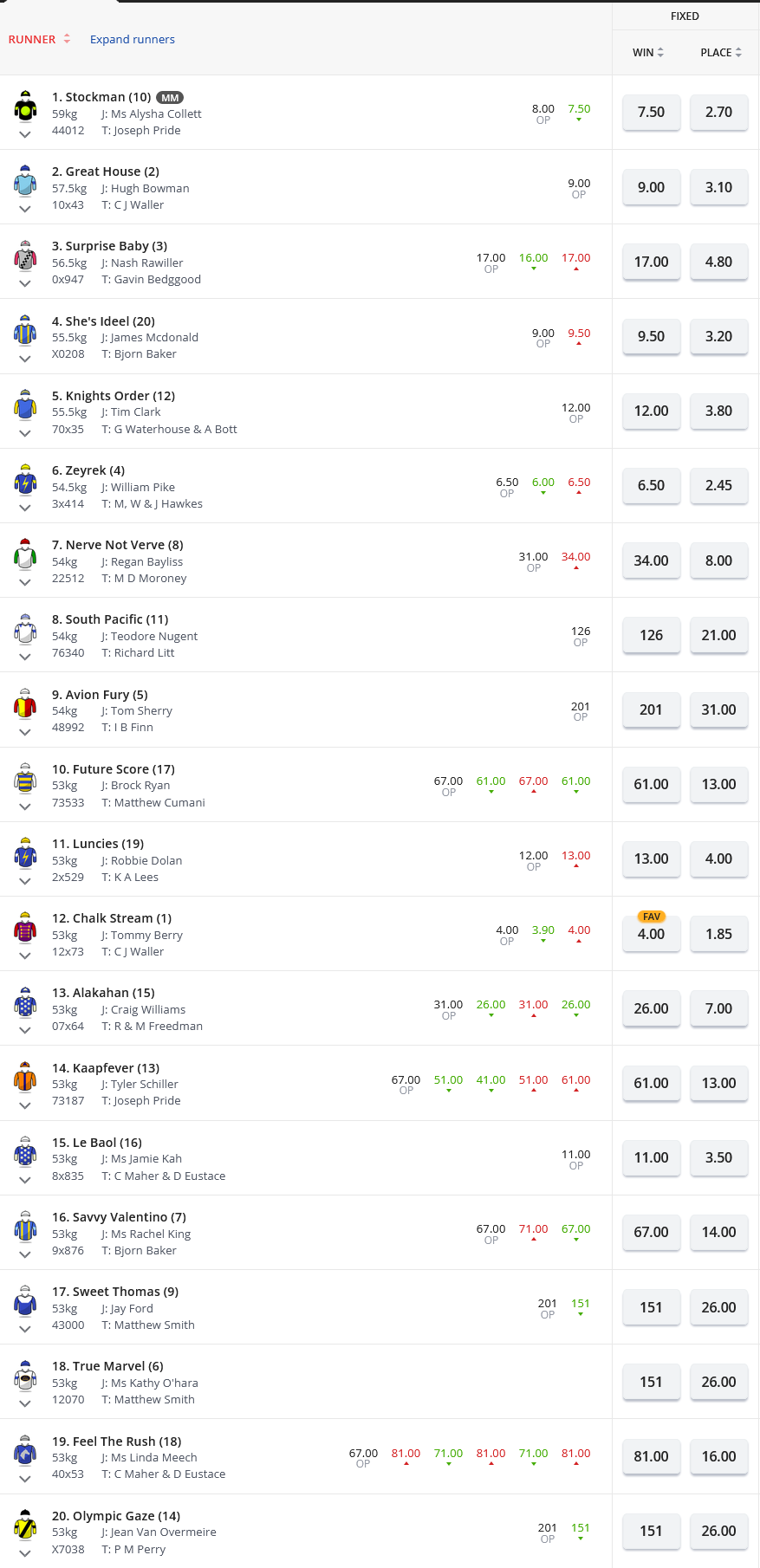Screen dimensions: 760x1568
Task: Click Olympic Gaze's yellow silks icon
Action: pyautogui.click(x=25, y=1526)
